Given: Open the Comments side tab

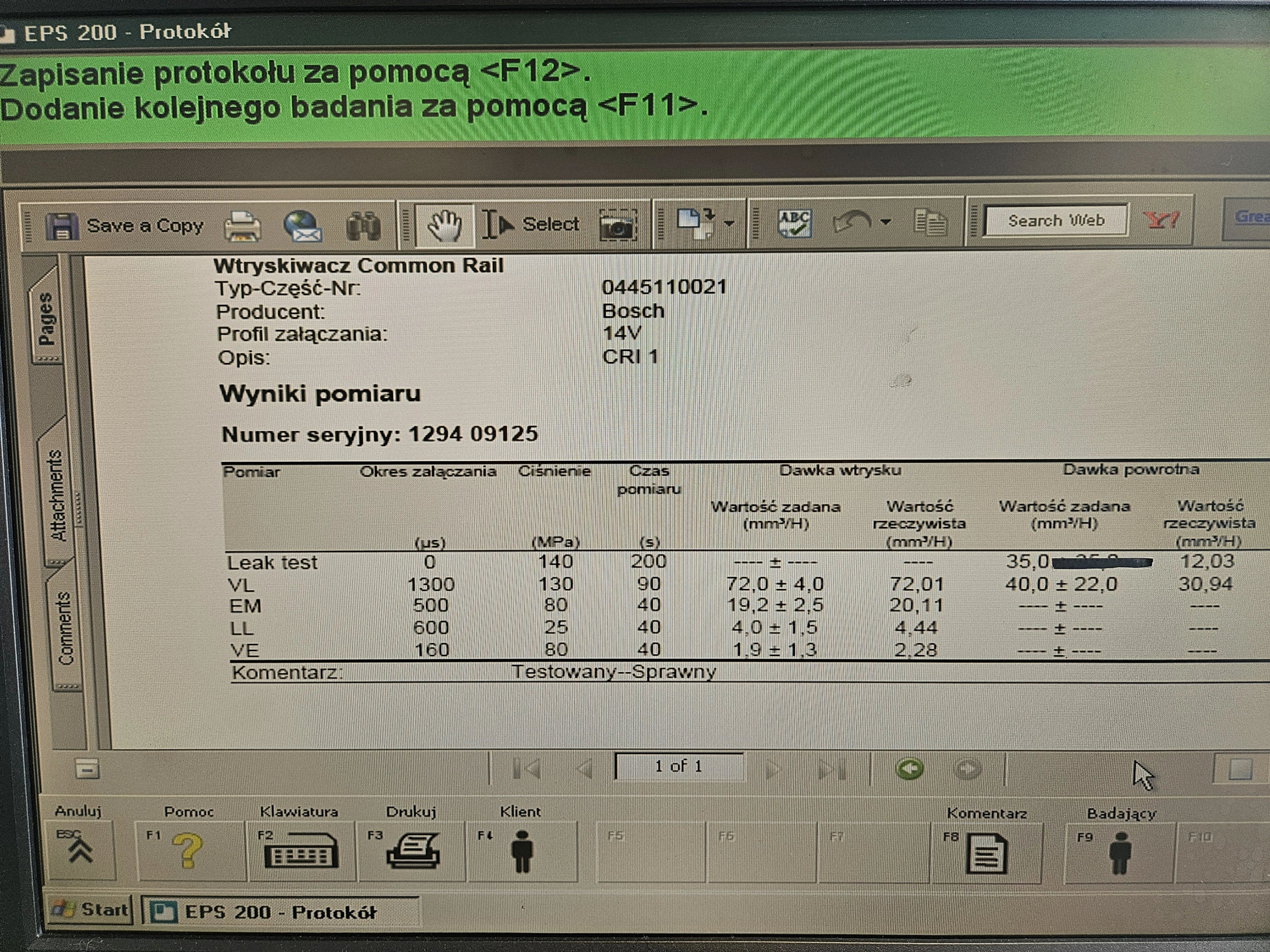Looking at the screenshot, I should (x=65, y=629).
